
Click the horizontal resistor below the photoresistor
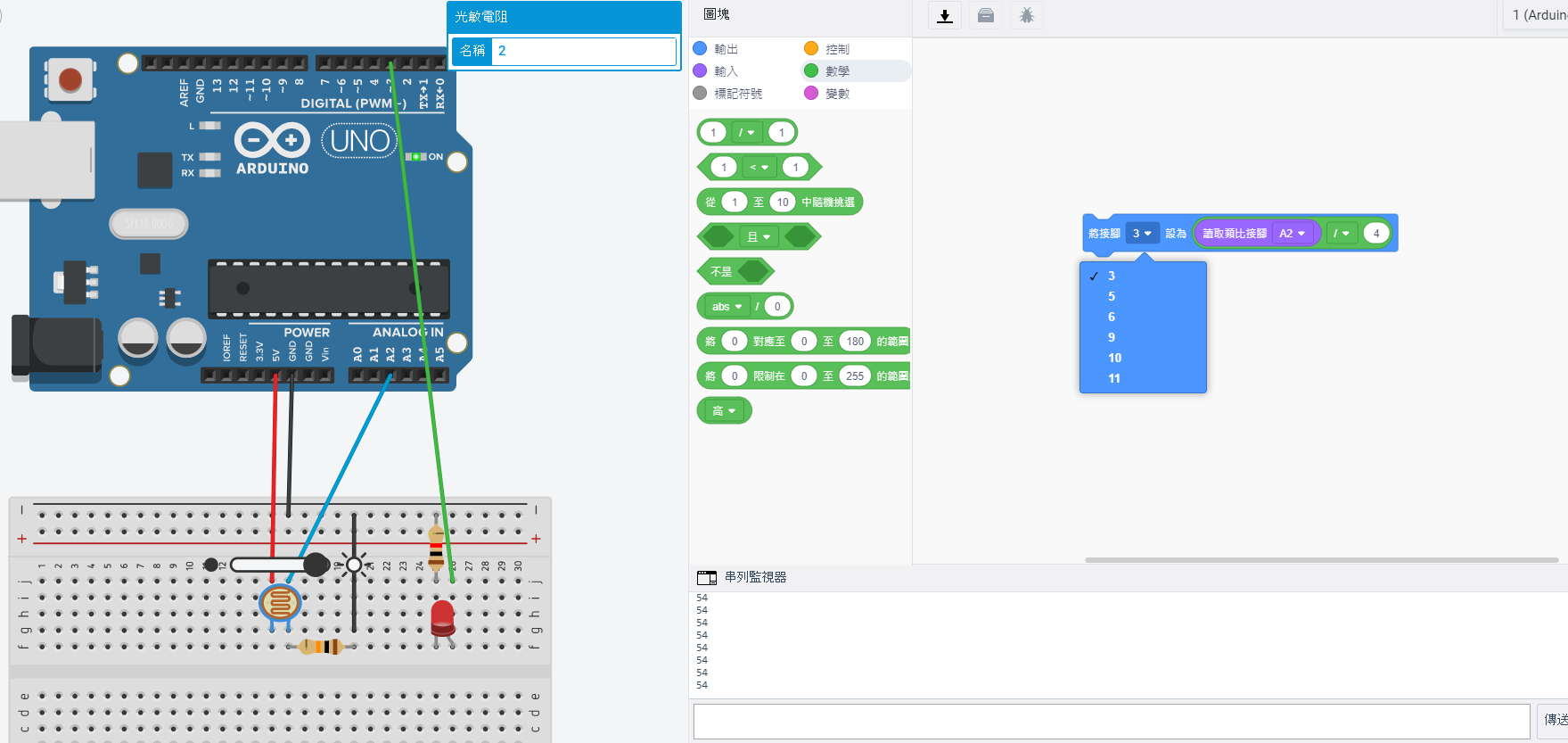pyautogui.click(x=321, y=647)
